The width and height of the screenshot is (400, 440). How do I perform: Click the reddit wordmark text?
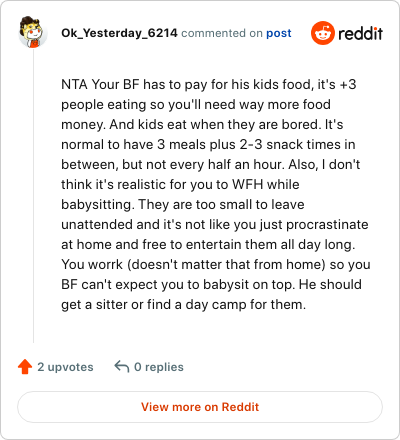pos(360,33)
